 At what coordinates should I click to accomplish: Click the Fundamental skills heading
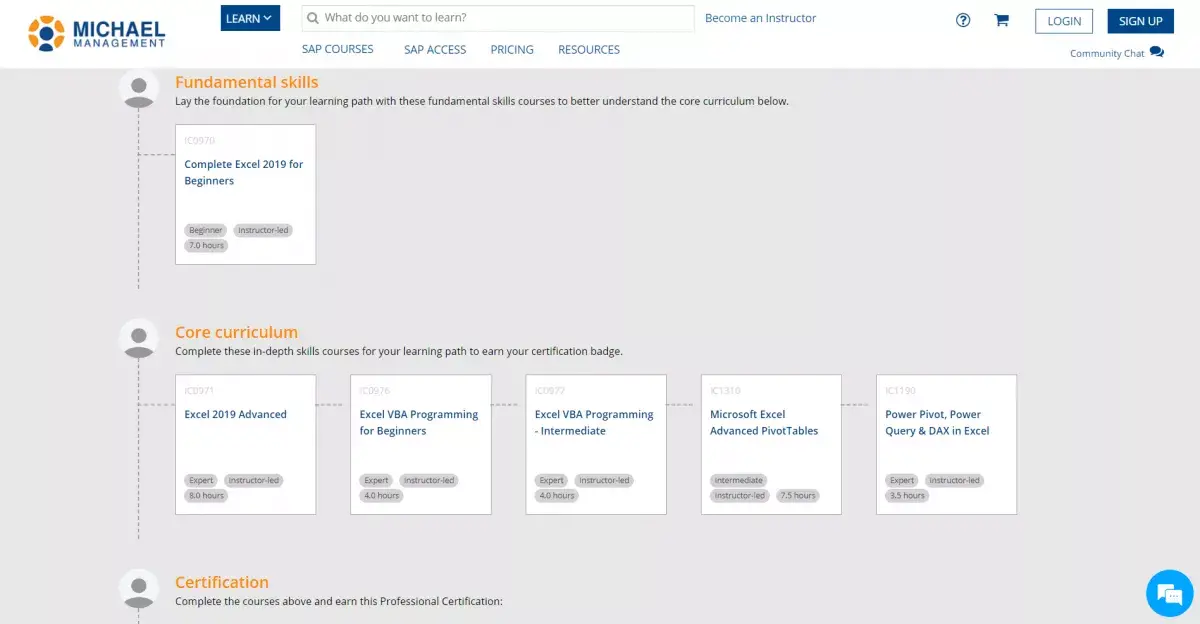[x=247, y=82]
